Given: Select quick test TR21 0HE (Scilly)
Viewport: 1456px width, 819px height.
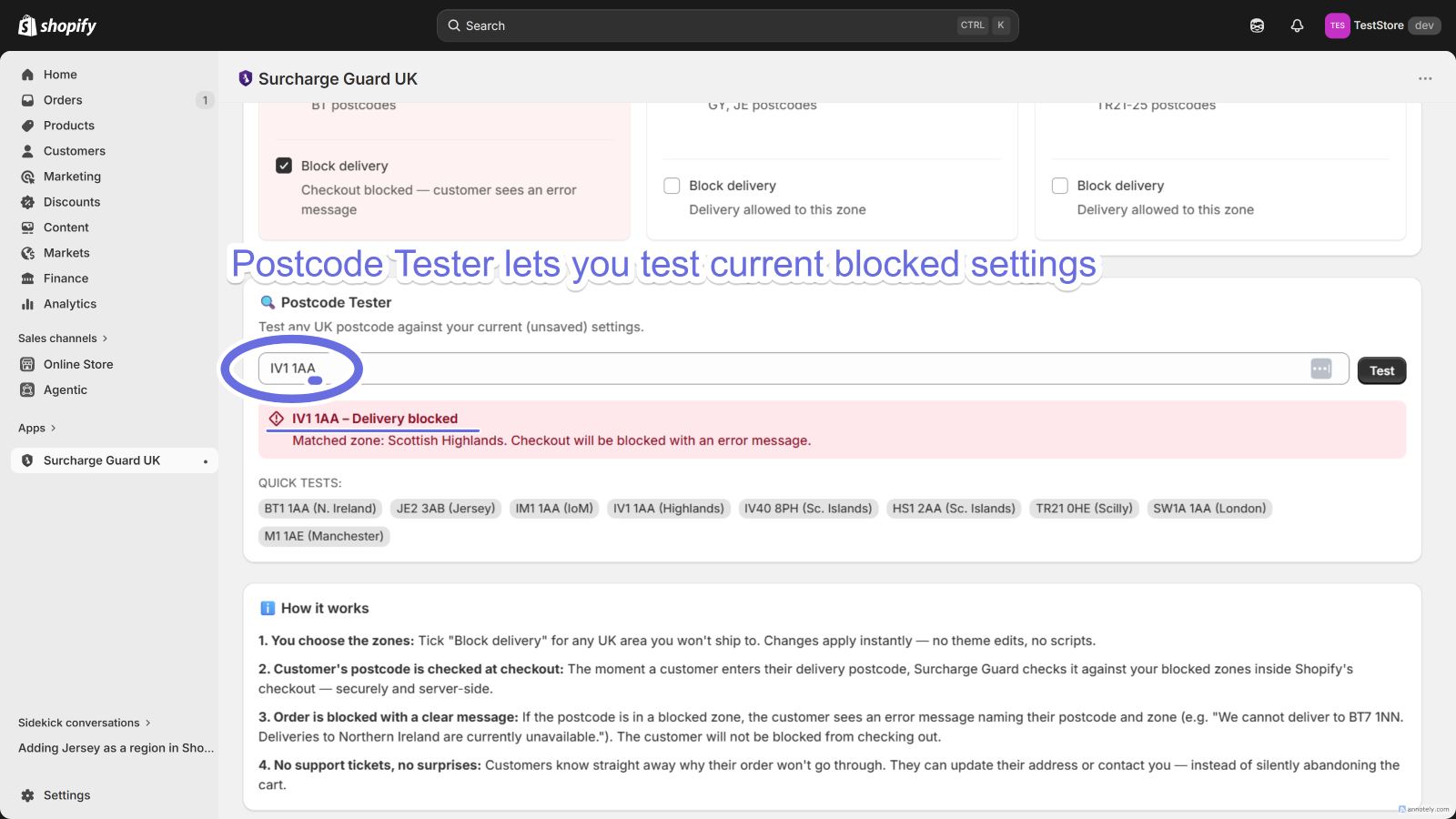Looking at the screenshot, I should pos(1084,509).
